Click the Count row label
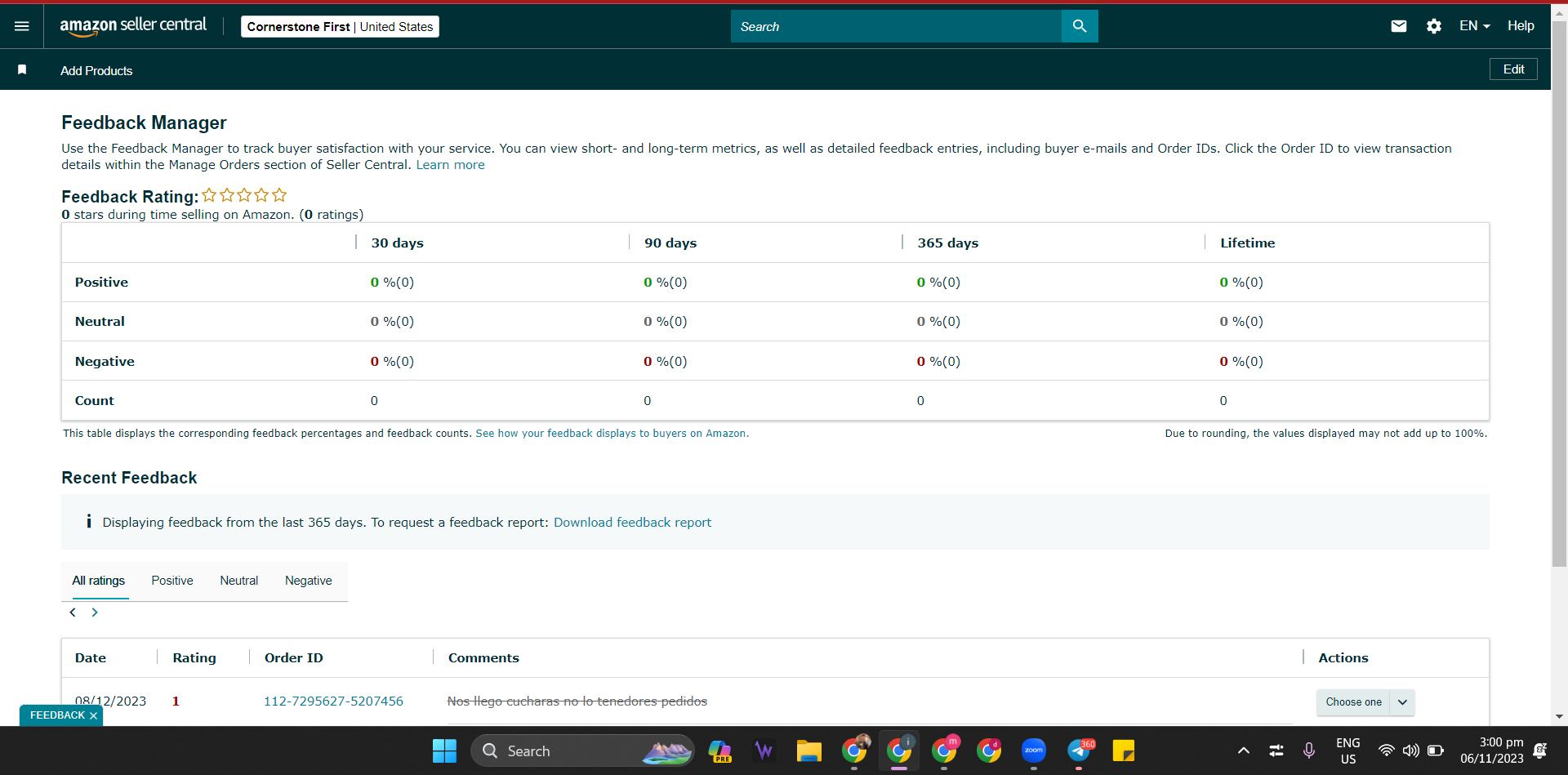 click(95, 401)
